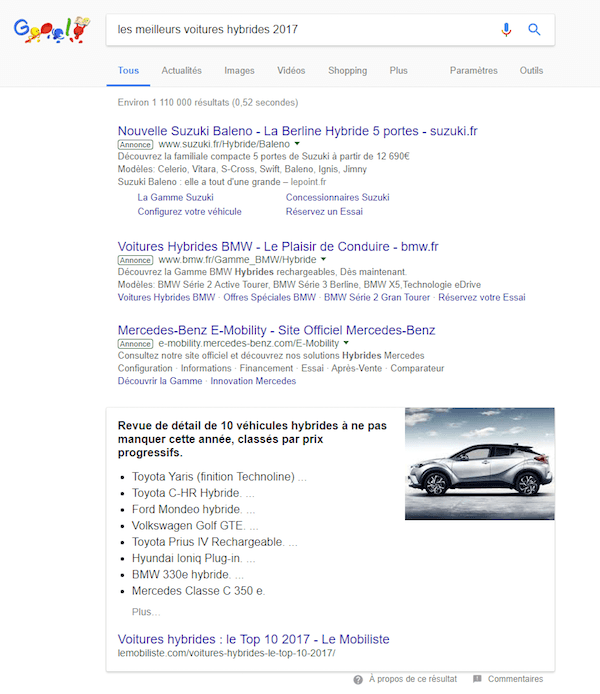Open Réservez votre Essai BMW sitelink
The image size is (600, 694).
(482, 297)
